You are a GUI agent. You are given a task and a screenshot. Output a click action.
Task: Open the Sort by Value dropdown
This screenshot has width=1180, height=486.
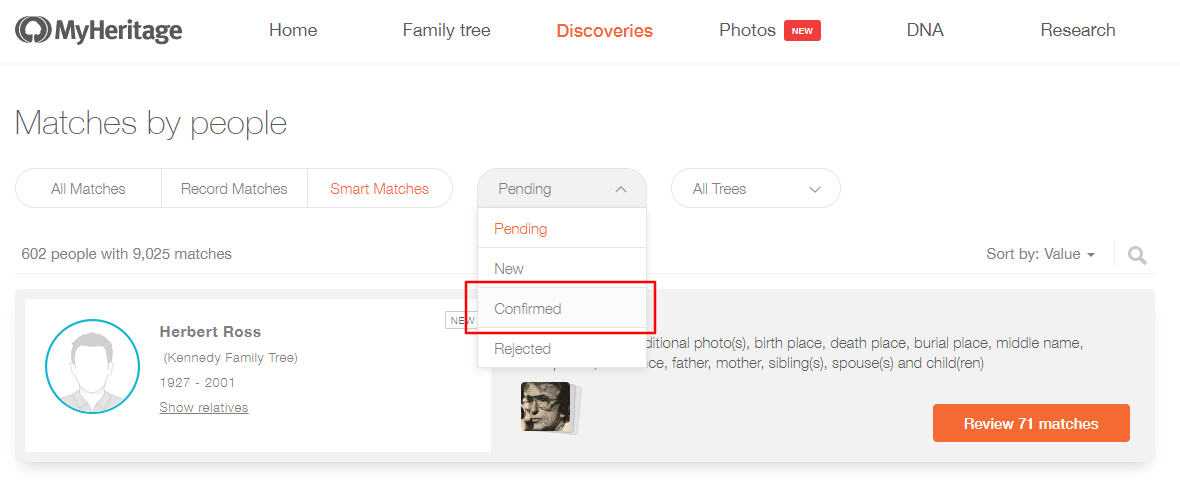coord(1040,254)
